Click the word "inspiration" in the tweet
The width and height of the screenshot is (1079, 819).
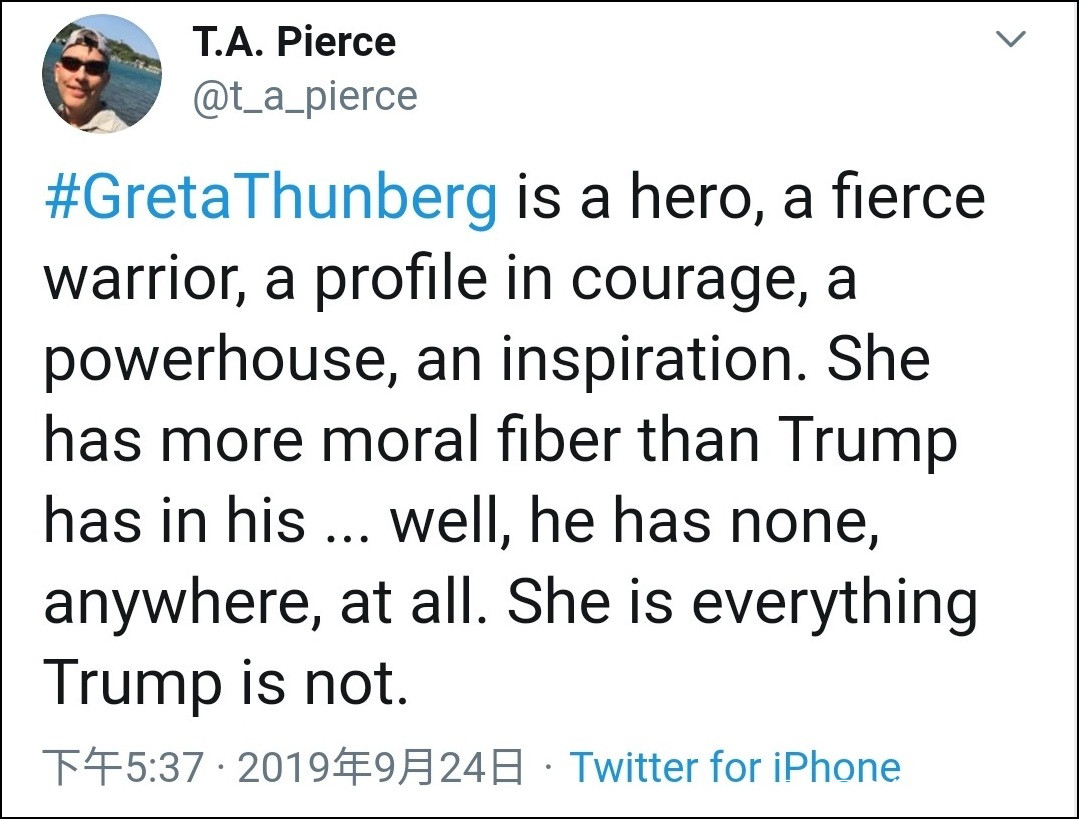click(642, 361)
